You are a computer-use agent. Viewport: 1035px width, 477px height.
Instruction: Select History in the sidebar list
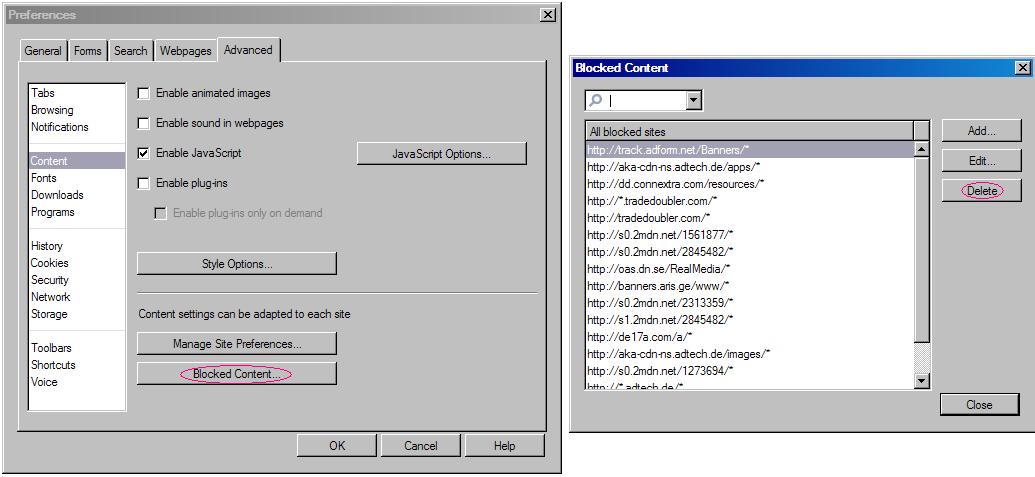click(x=47, y=246)
